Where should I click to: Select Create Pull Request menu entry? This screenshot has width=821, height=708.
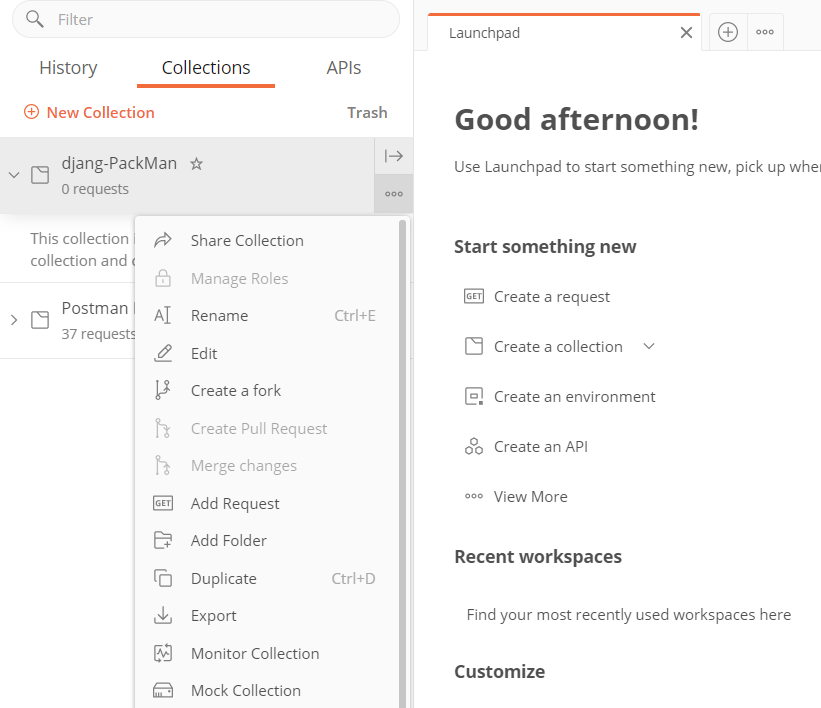267,428
